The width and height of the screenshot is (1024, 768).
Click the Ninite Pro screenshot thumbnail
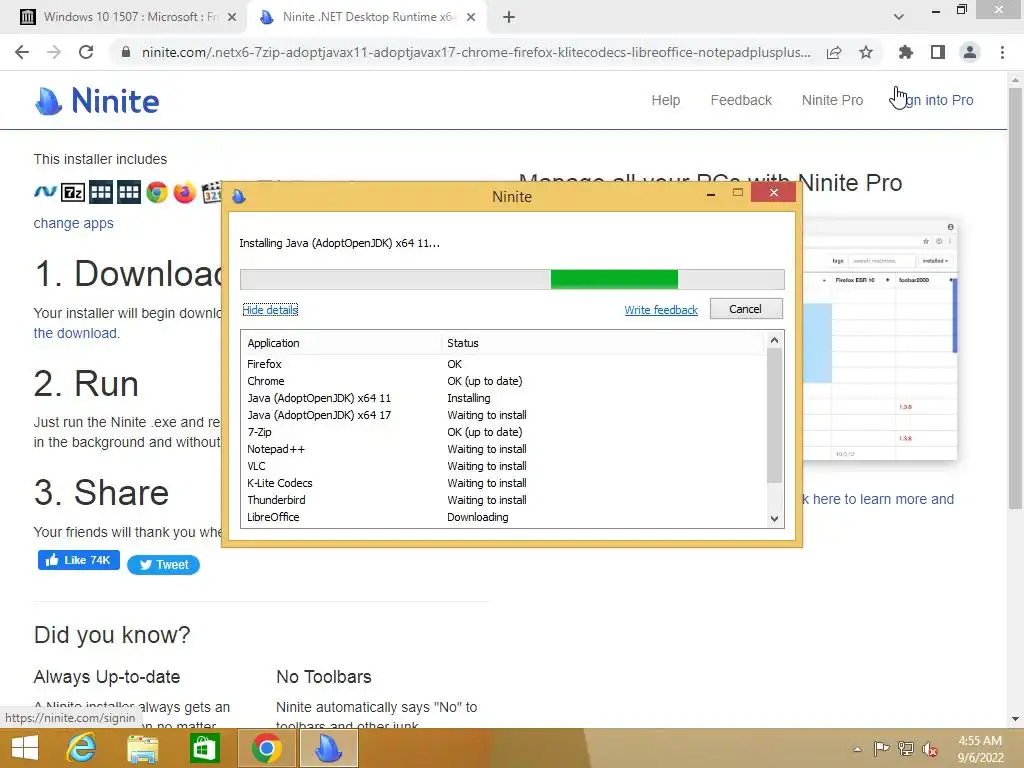879,341
